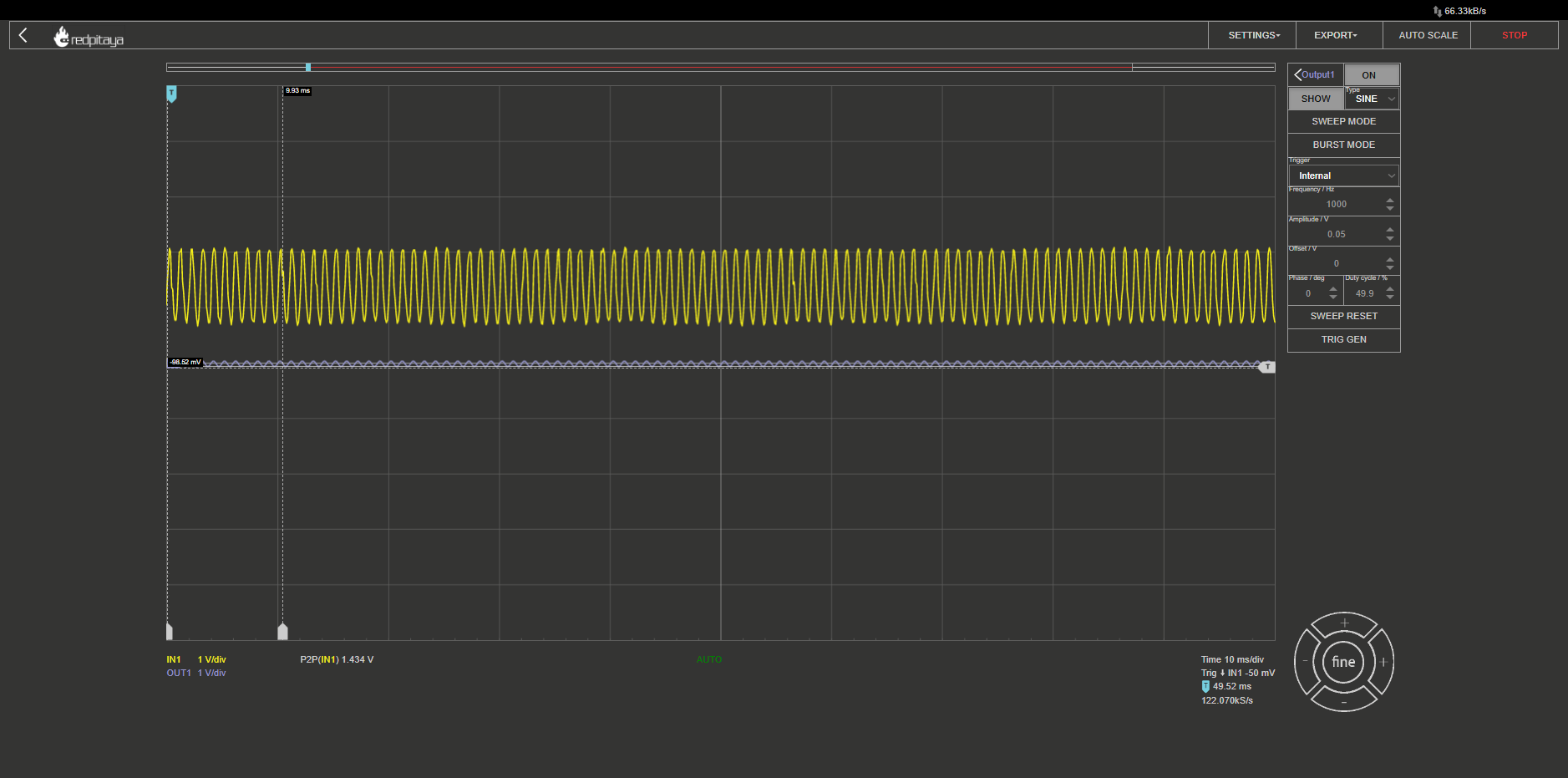The width and height of the screenshot is (1568, 778).
Task: Open the SETTINGS menu
Action: coord(1253,35)
